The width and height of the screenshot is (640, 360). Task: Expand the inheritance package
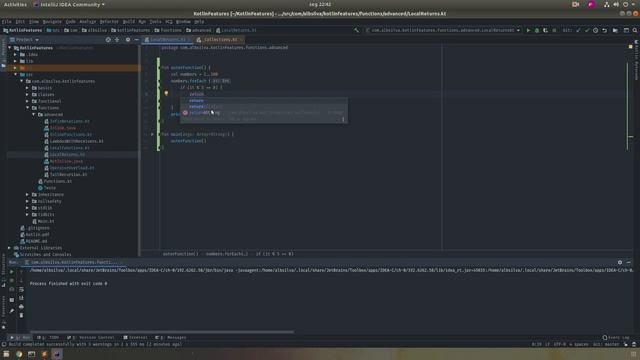click(28, 195)
